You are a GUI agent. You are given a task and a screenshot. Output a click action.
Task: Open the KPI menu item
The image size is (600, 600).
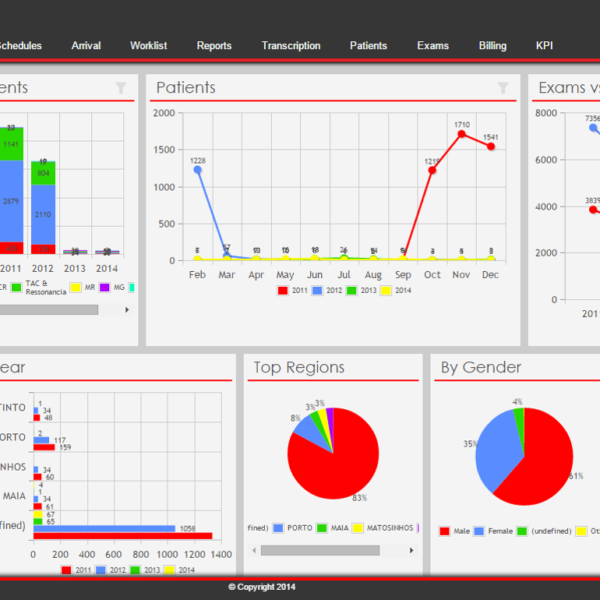pos(544,46)
